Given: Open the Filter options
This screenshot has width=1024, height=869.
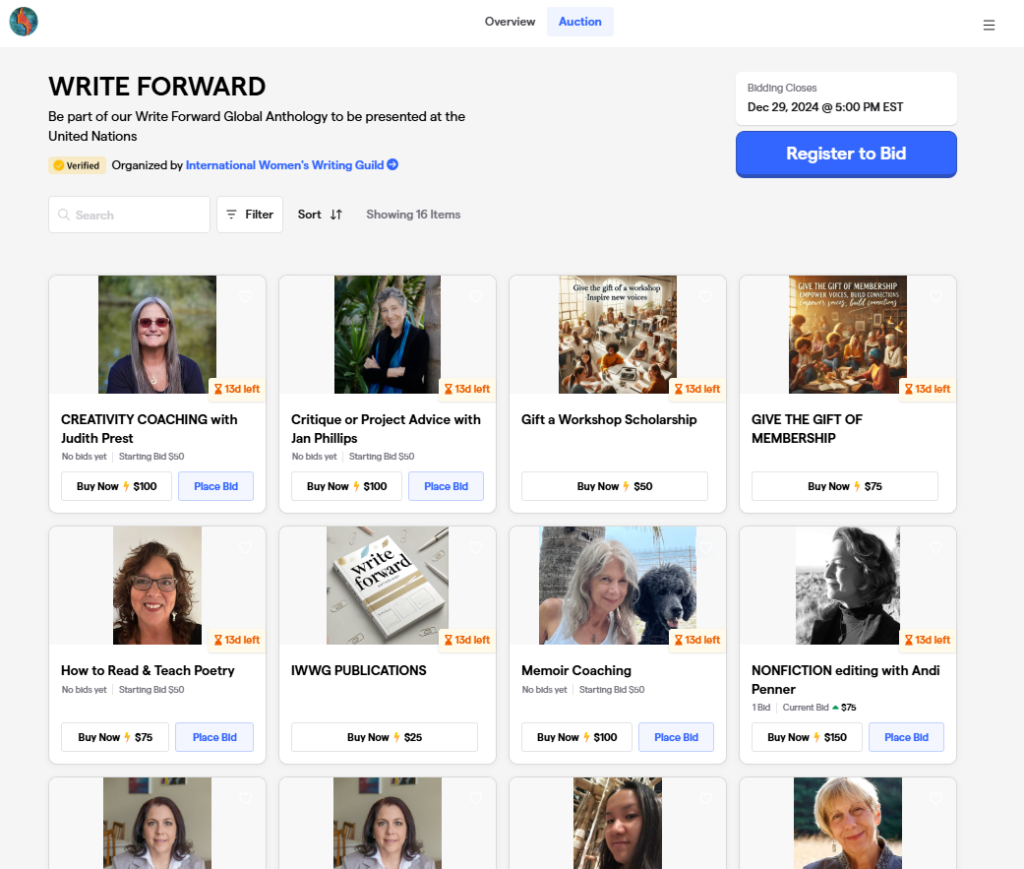Looking at the screenshot, I should (250, 215).
